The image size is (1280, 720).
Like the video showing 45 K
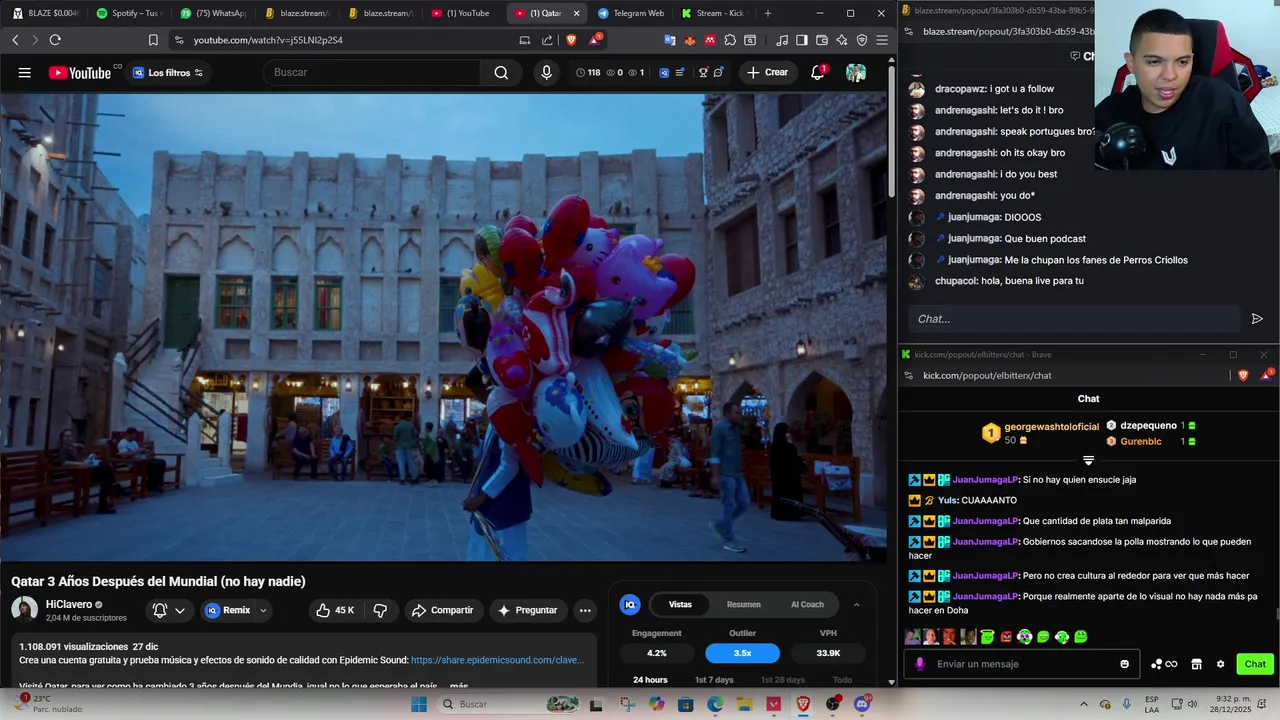pos(334,610)
